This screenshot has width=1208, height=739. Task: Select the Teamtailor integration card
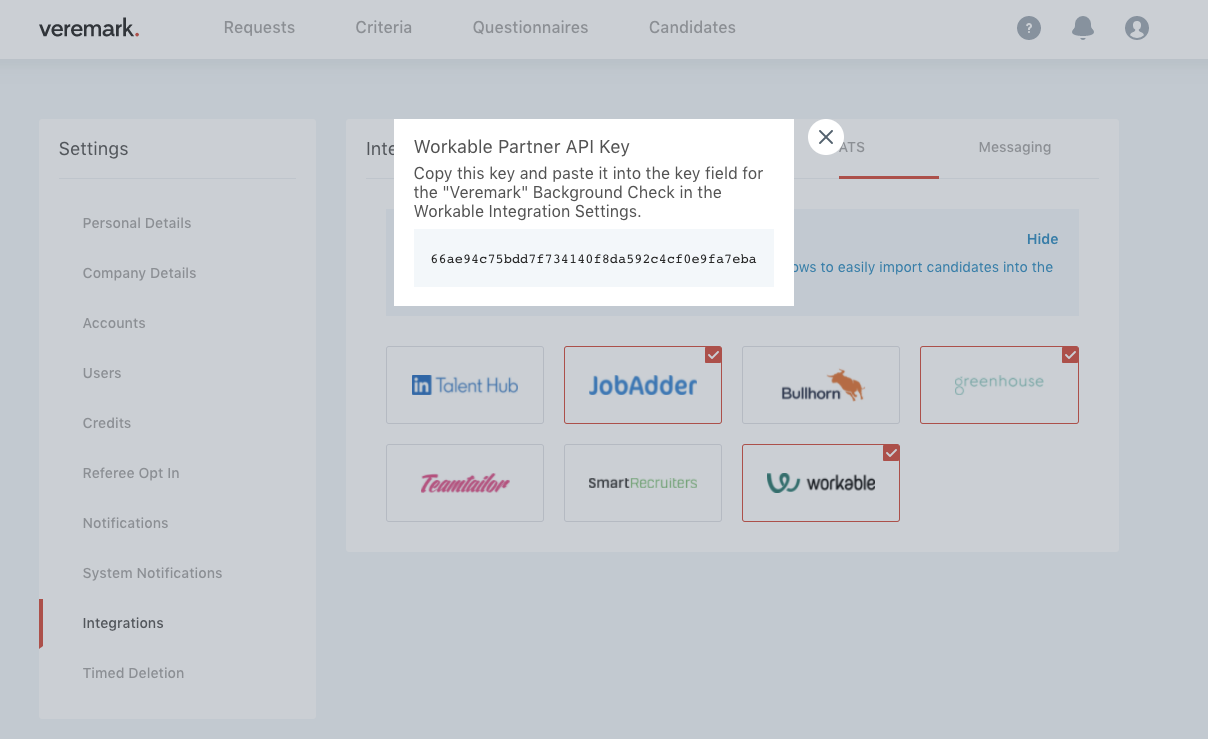(x=465, y=483)
